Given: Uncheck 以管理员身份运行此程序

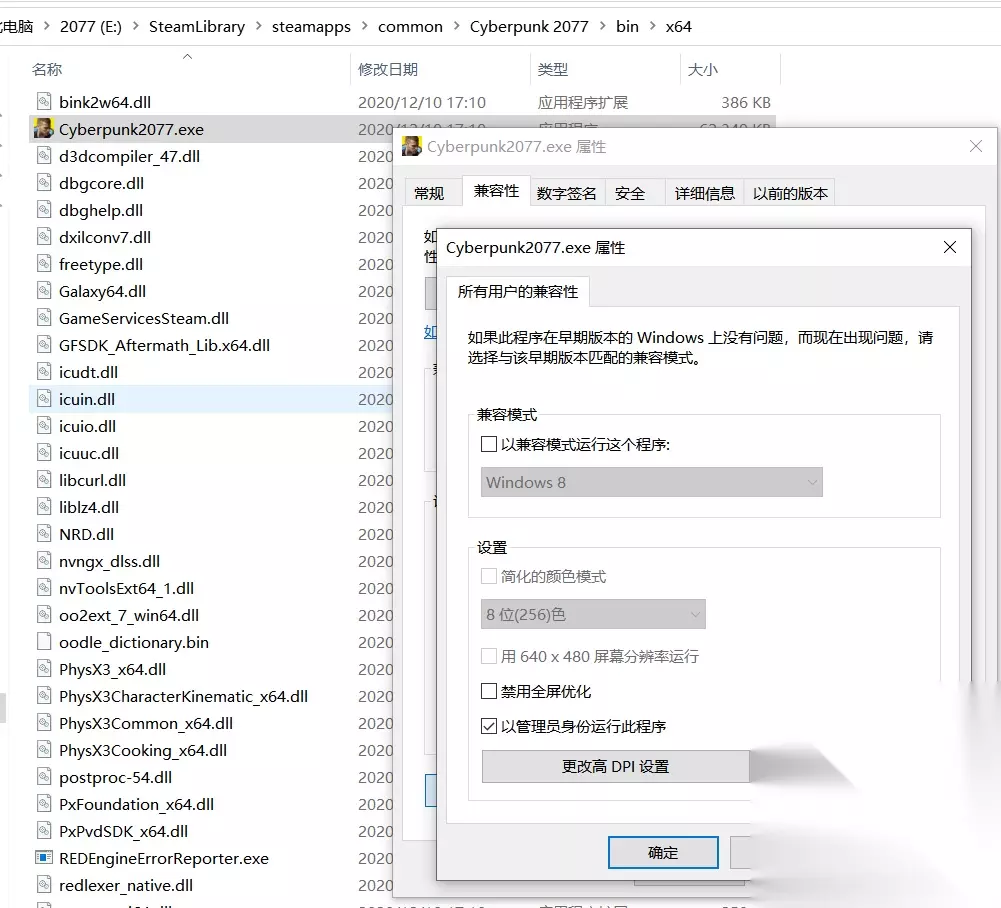Looking at the screenshot, I should [488, 726].
